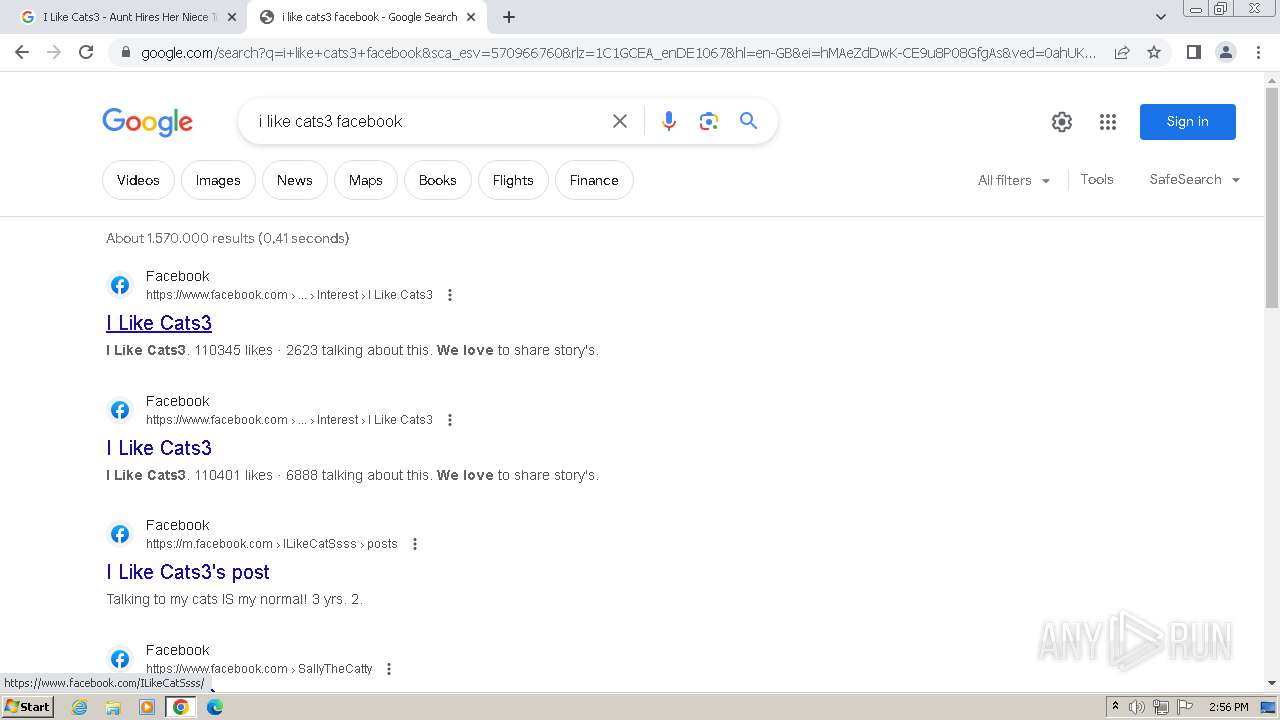
Task: Click the About 1.570.000 results text
Action: [x=228, y=238]
